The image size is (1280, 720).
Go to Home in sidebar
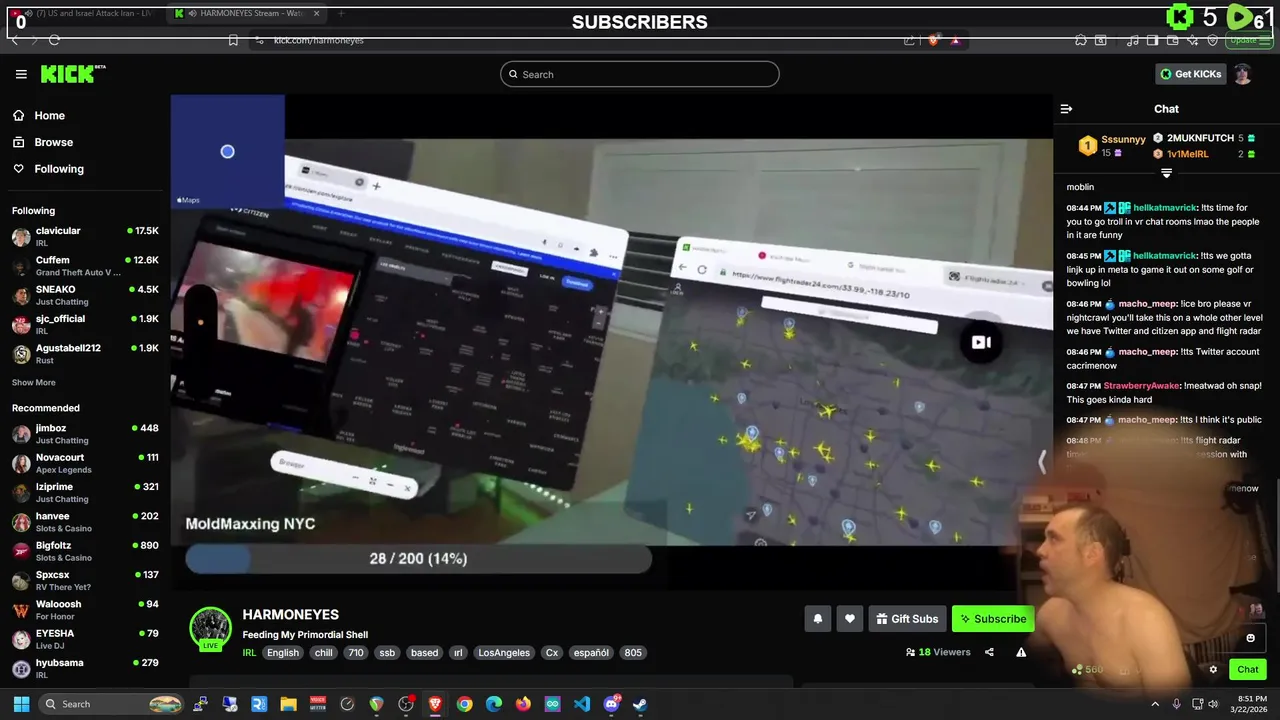coord(49,115)
